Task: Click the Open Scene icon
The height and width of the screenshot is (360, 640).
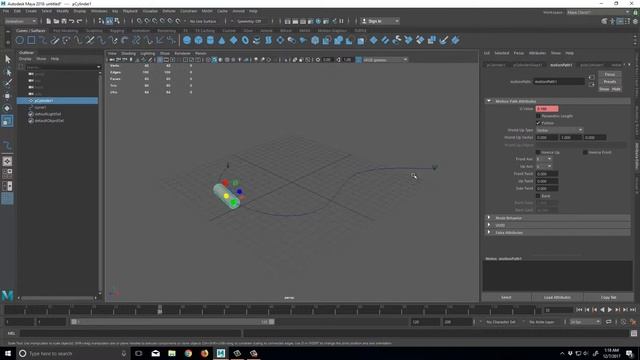Action: 56,21
